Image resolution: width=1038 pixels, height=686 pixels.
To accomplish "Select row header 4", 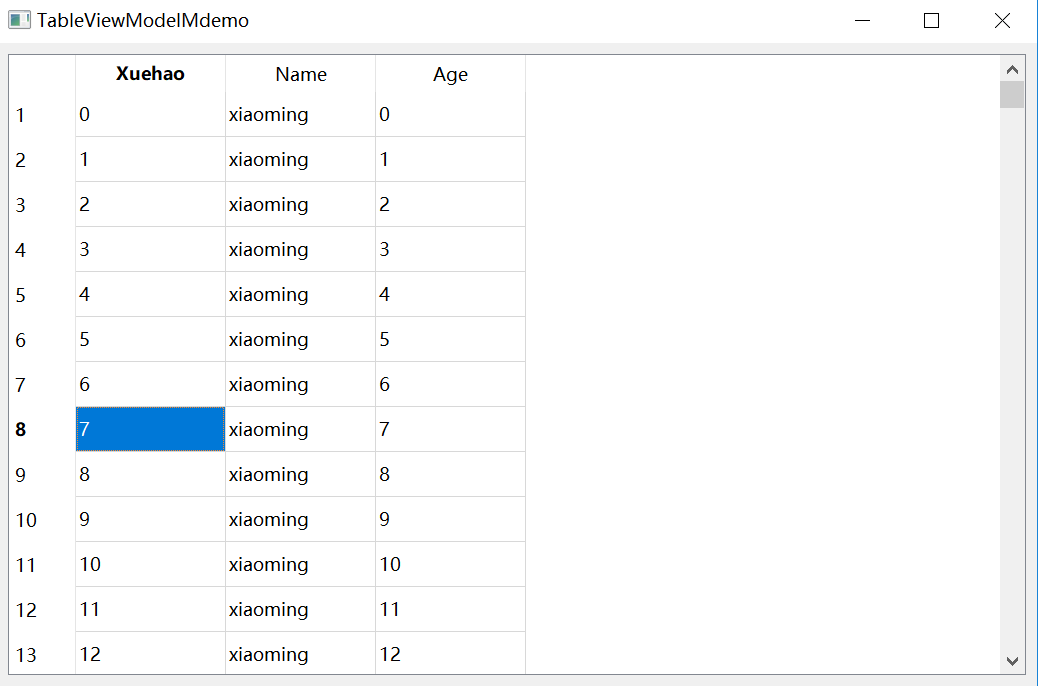I will [x=42, y=250].
